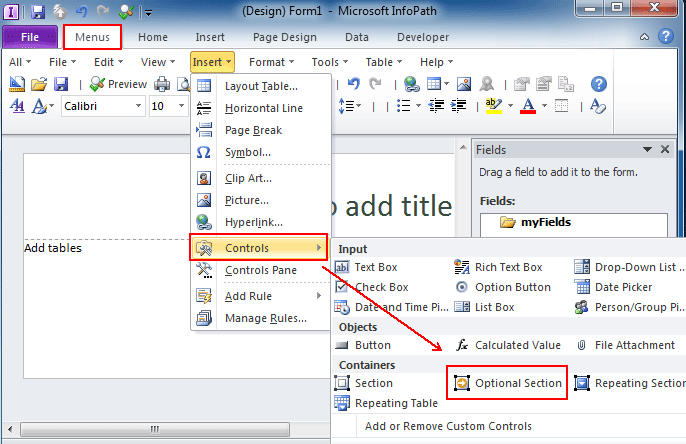Choose Clip Art menu entry
The height and width of the screenshot is (444, 686).
(x=261, y=178)
